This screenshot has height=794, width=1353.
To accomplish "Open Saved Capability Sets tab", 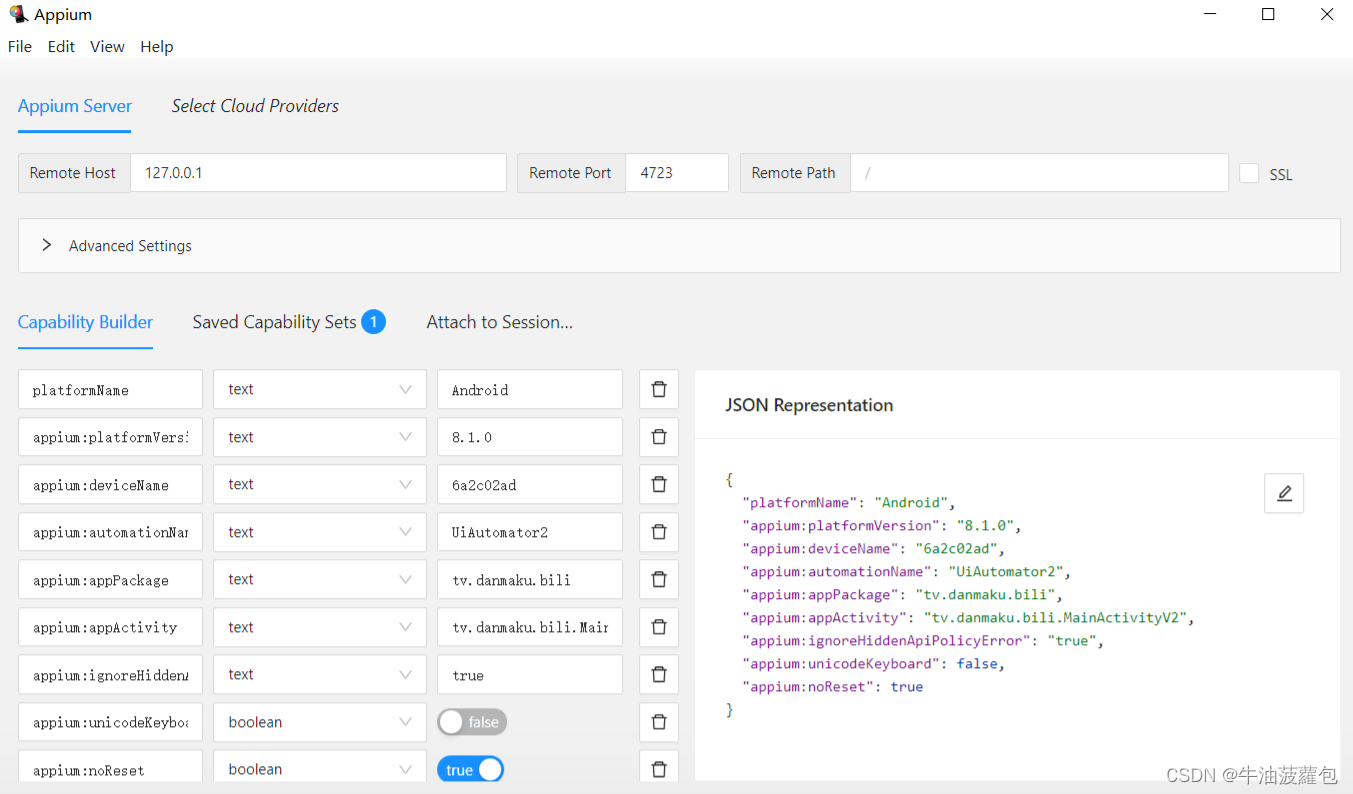I will coord(289,322).
